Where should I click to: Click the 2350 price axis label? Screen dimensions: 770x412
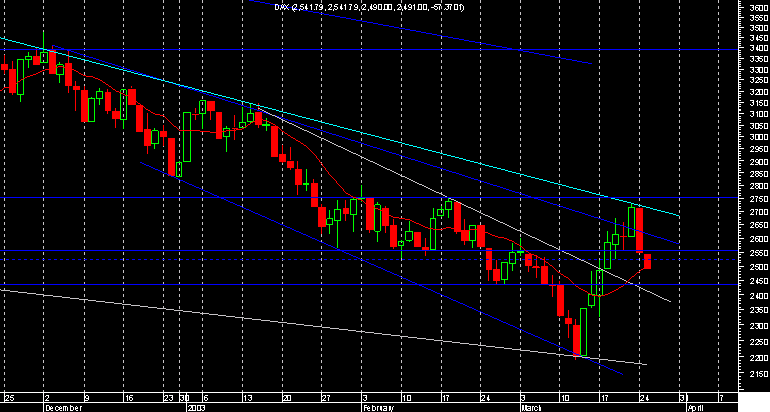click(x=759, y=310)
